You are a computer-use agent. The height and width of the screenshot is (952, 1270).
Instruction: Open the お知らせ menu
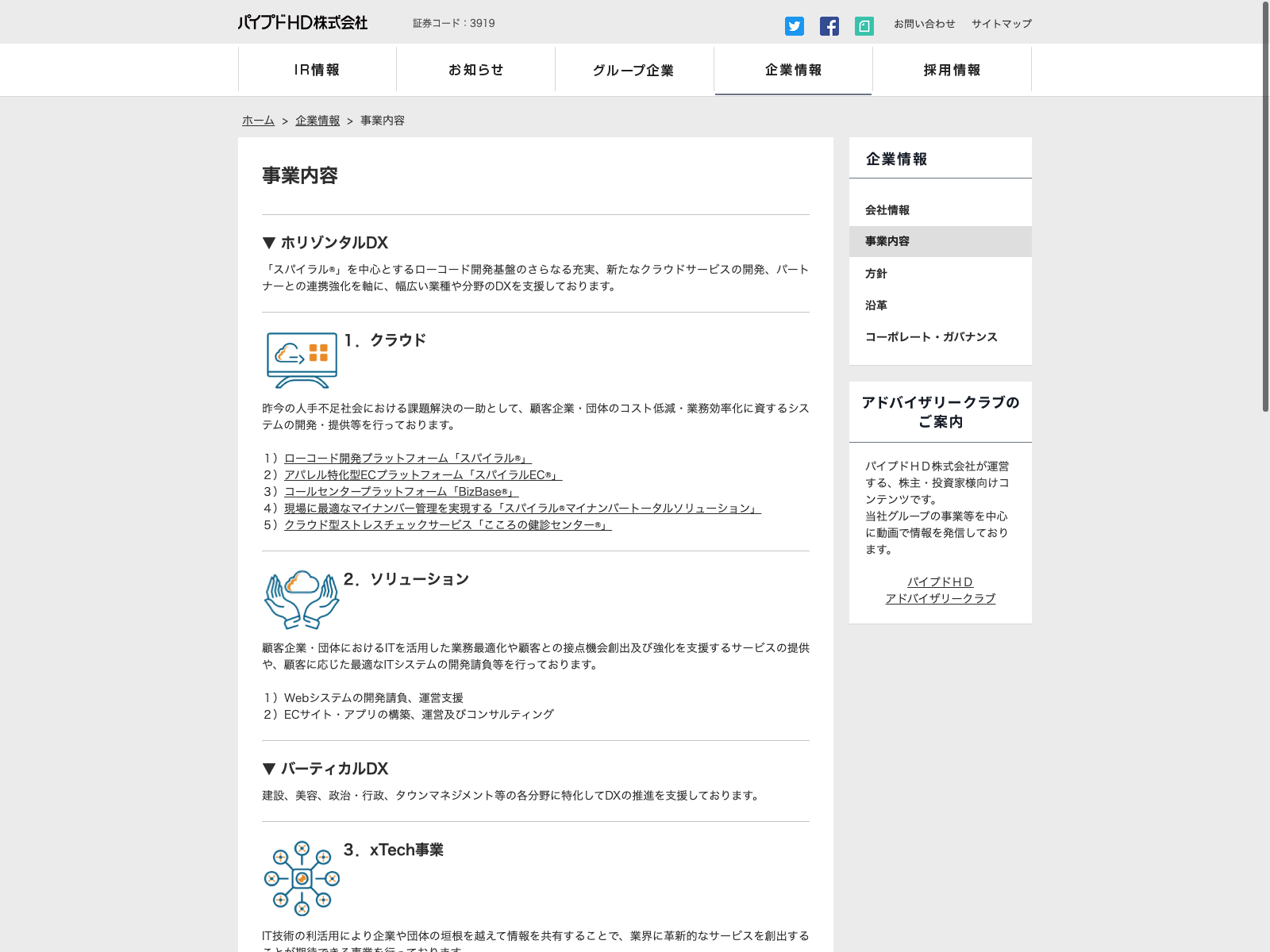(475, 70)
